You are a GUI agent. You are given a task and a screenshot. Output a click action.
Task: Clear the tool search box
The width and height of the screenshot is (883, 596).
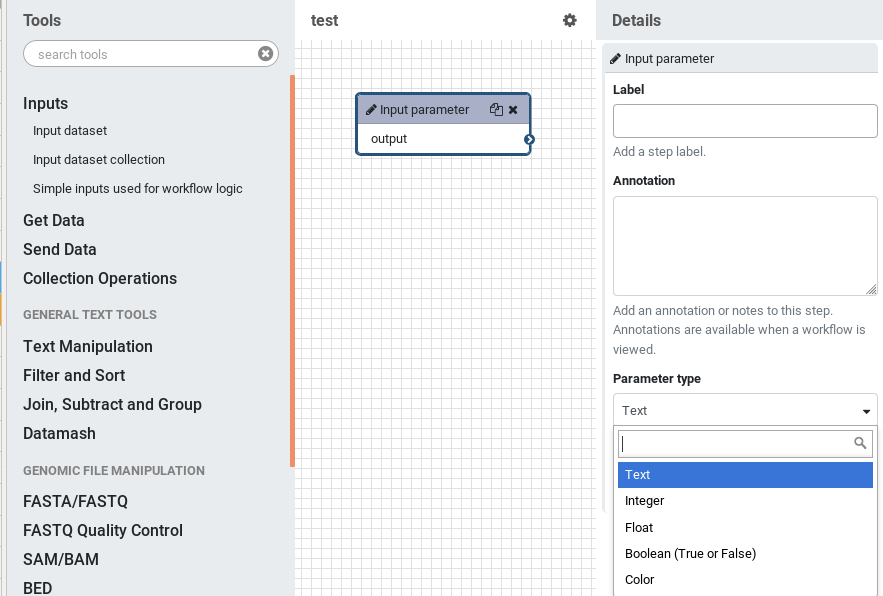click(265, 53)
